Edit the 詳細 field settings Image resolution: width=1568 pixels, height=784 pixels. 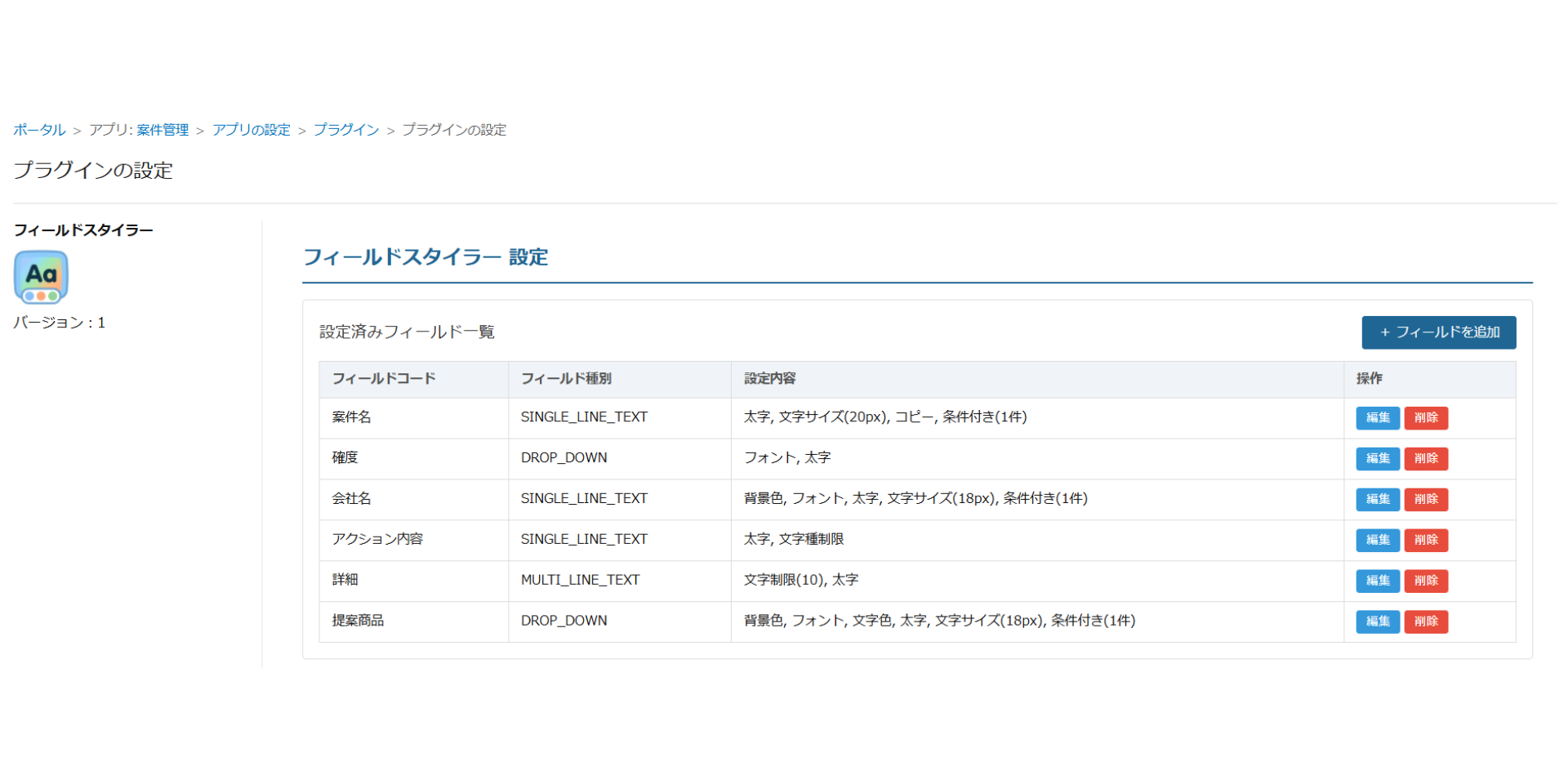[x=1377, y=581]
